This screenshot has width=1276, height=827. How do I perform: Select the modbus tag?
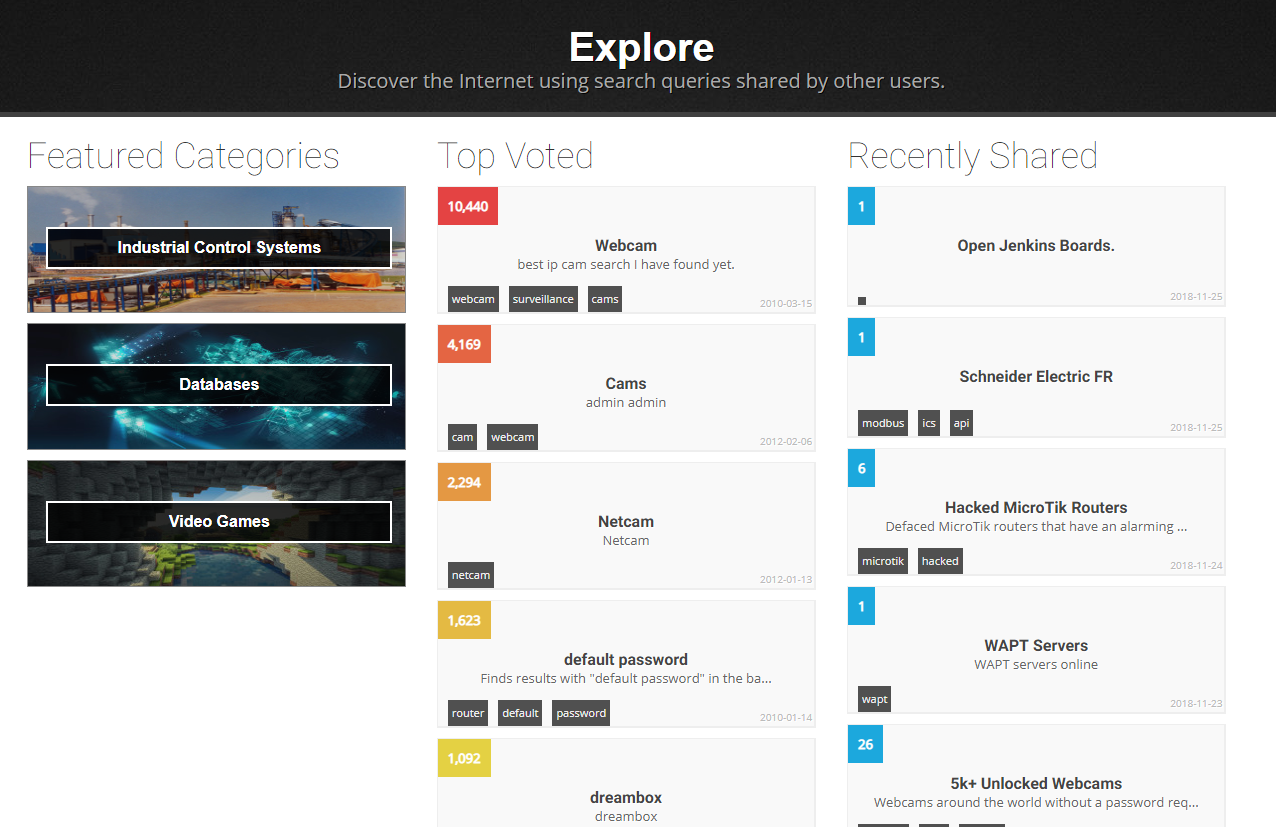click(x=883, y=423)
